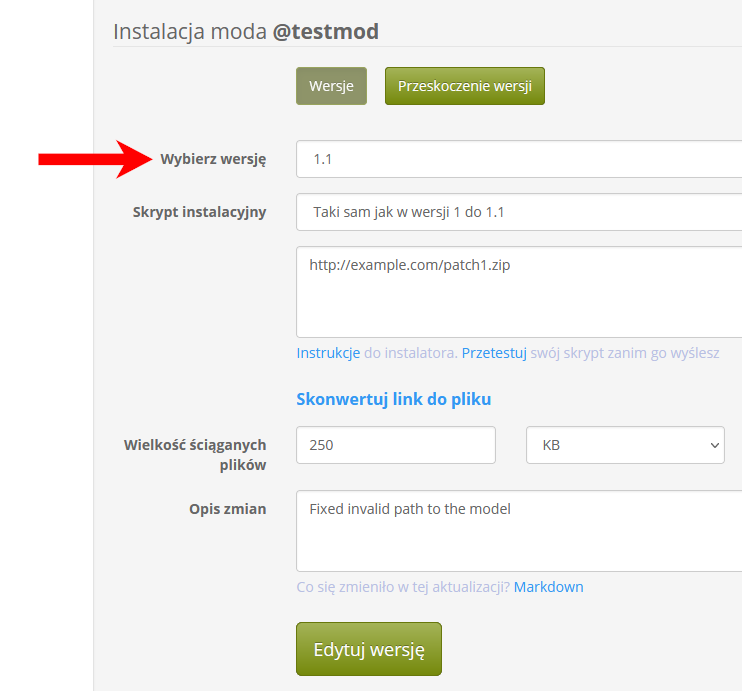Screen dimensions: 742x691
Task: Click the file size field showing 250
Action: point(396,445)
